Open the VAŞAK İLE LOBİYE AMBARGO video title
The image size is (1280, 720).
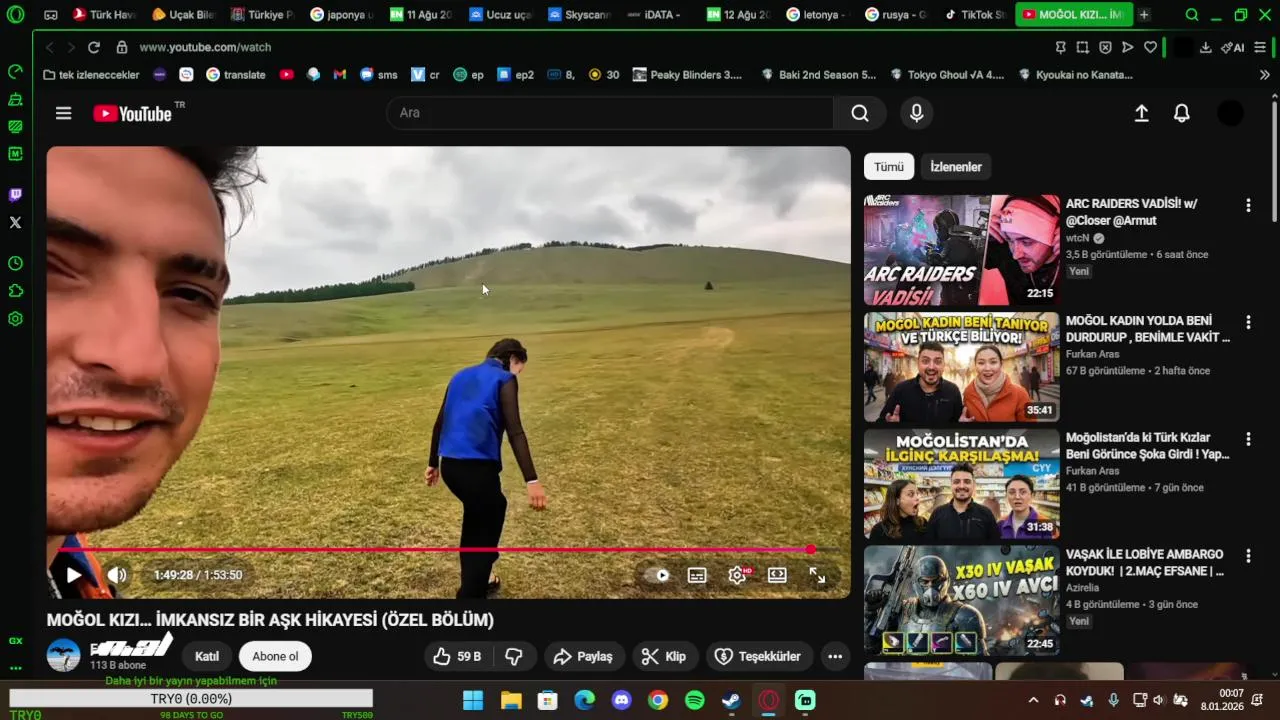tap(1145, 563)
